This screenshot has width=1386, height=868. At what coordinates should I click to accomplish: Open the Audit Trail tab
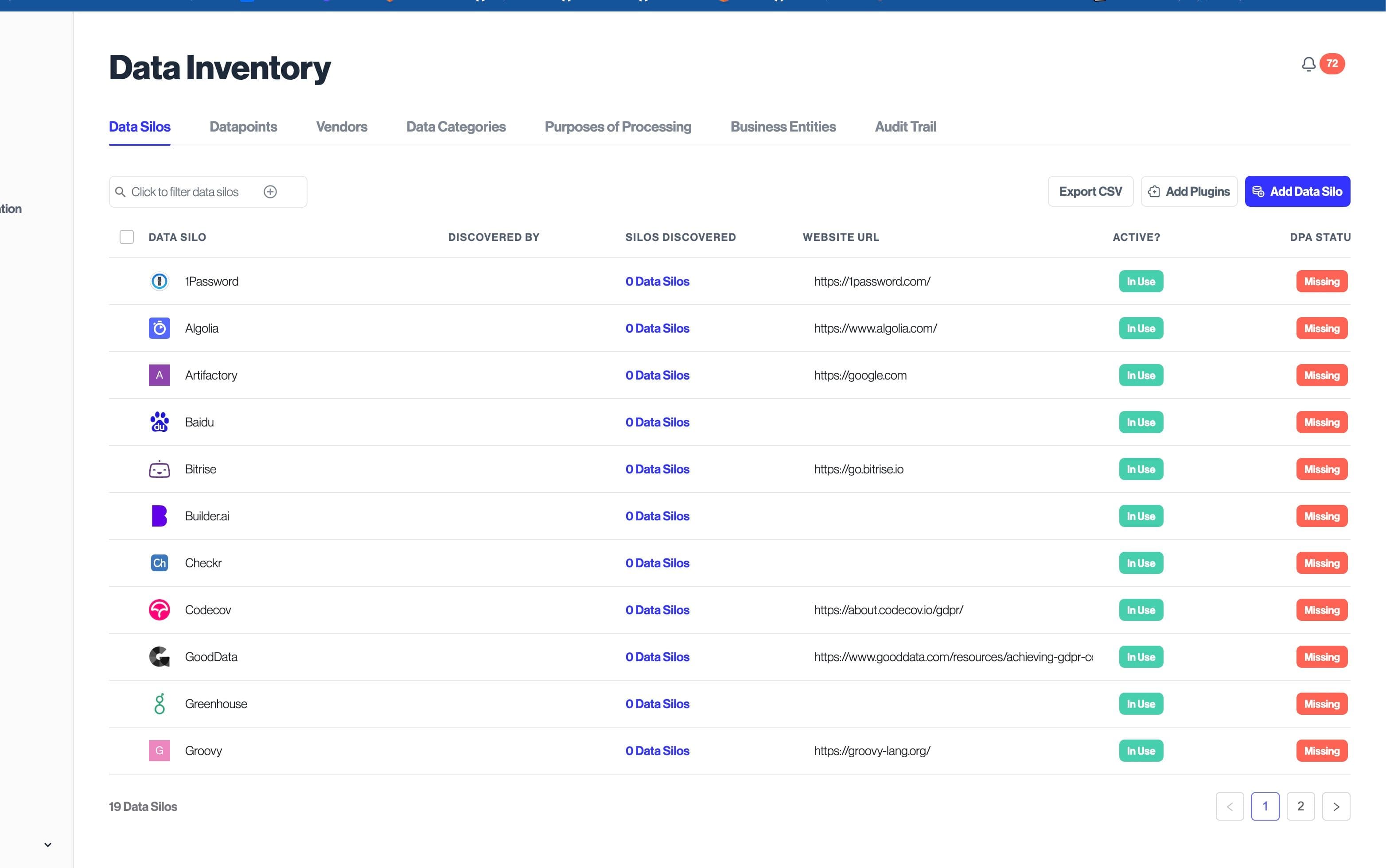point(905,127)
